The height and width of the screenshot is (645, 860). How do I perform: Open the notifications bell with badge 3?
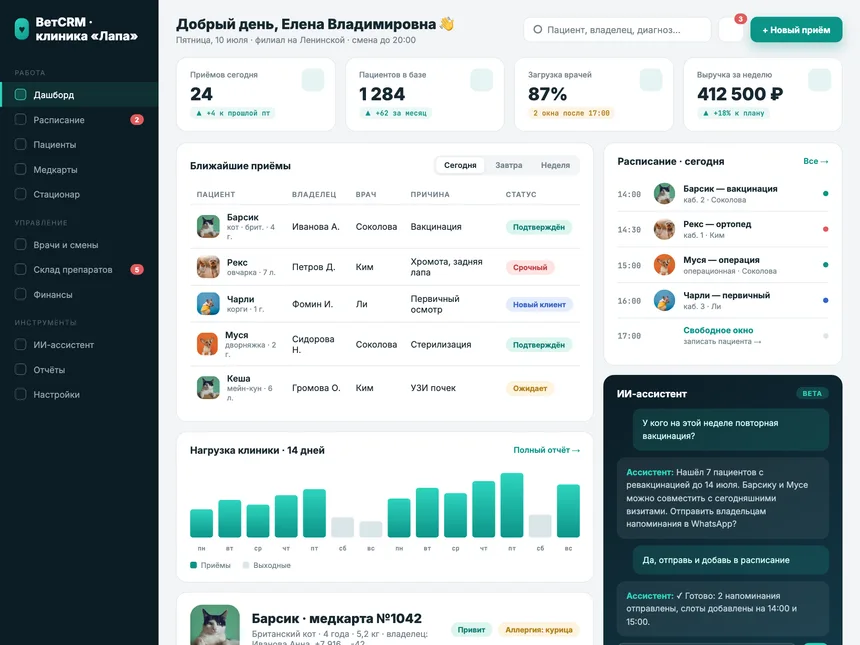pos(731,30)
